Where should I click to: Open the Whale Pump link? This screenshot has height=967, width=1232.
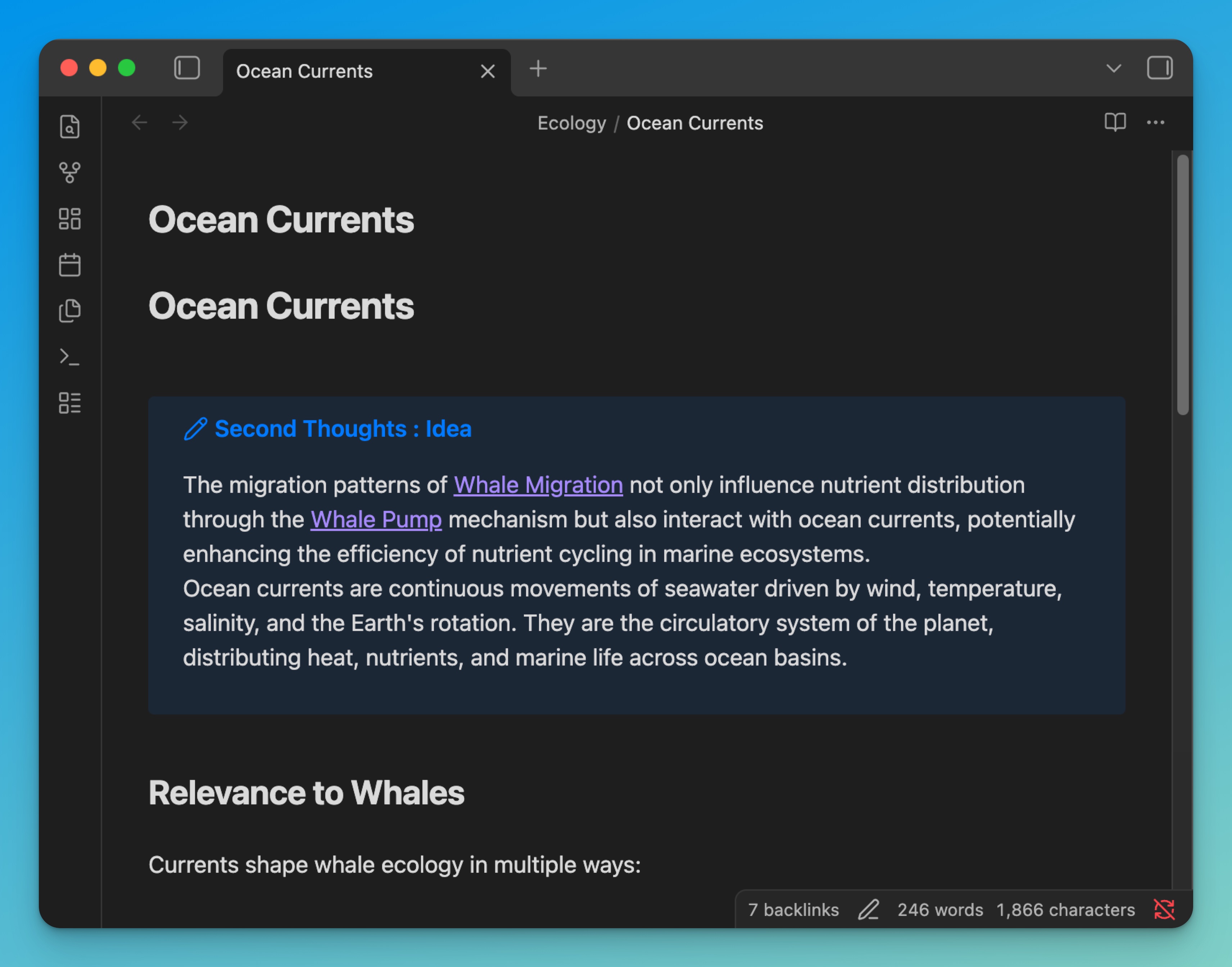(376, 520)
